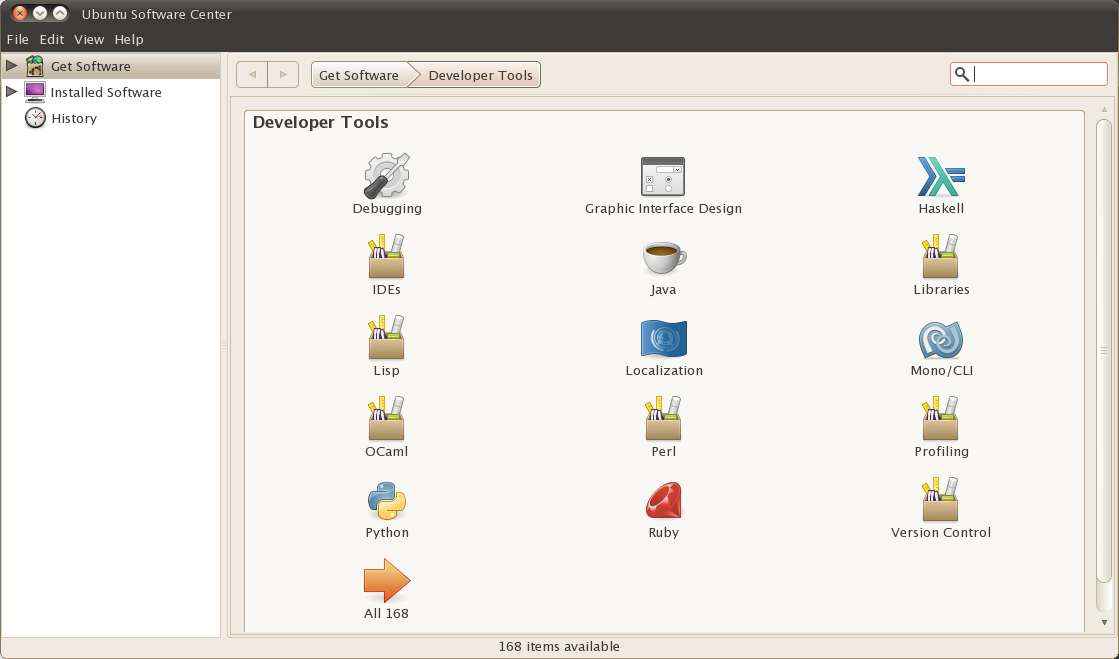Screen dimensions: 1119x659
Task: Open the Mono/CLI category icon
Action: coord(941,339)
